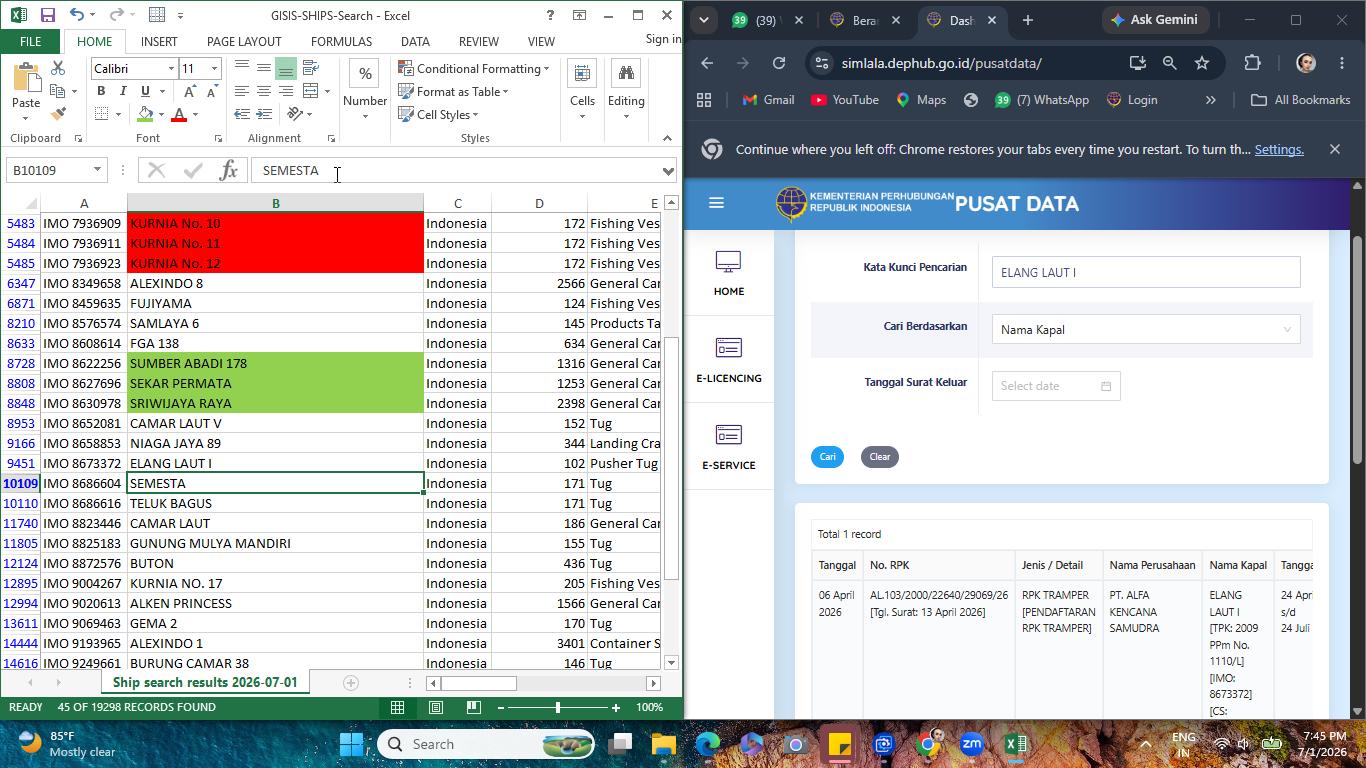Click the Clear button on Pusat Data
The width and height of the screenshot is (1366, 768).
click(x=880, y=456)
